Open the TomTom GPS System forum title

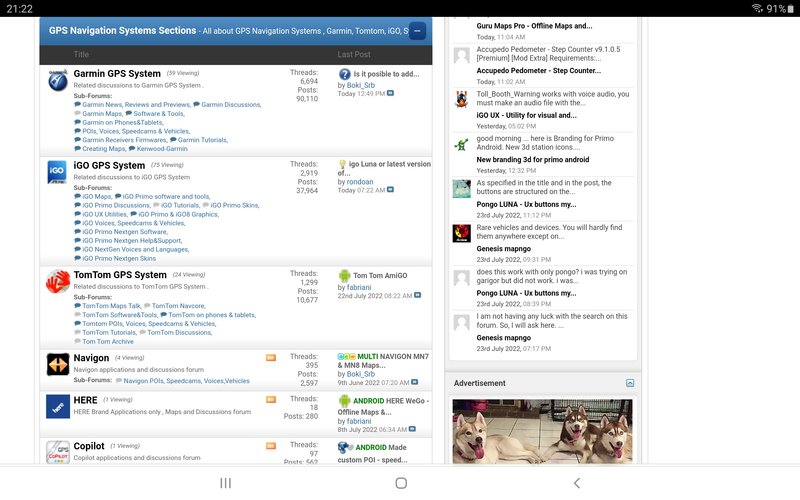120,274
